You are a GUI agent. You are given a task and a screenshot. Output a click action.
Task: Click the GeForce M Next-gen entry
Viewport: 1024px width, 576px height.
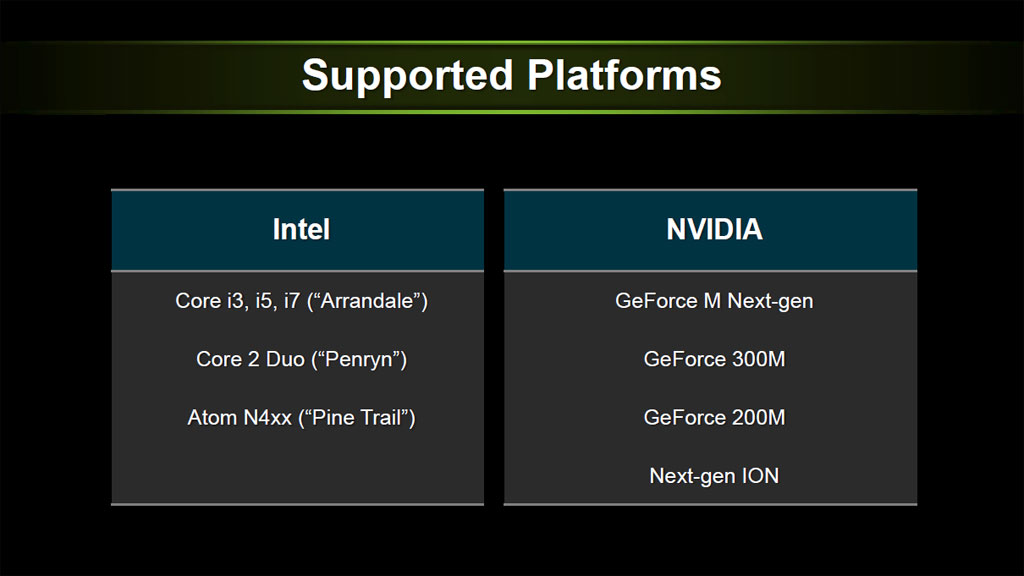[714, 301]
